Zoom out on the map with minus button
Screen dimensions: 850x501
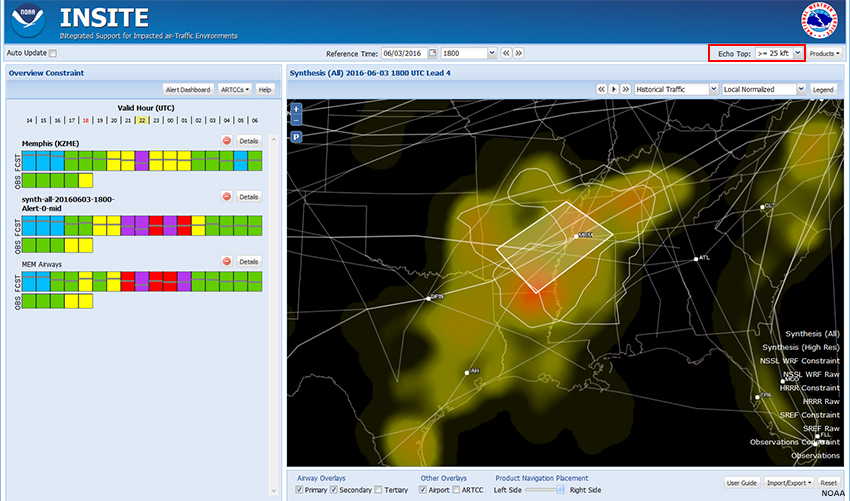pos(296,120)
